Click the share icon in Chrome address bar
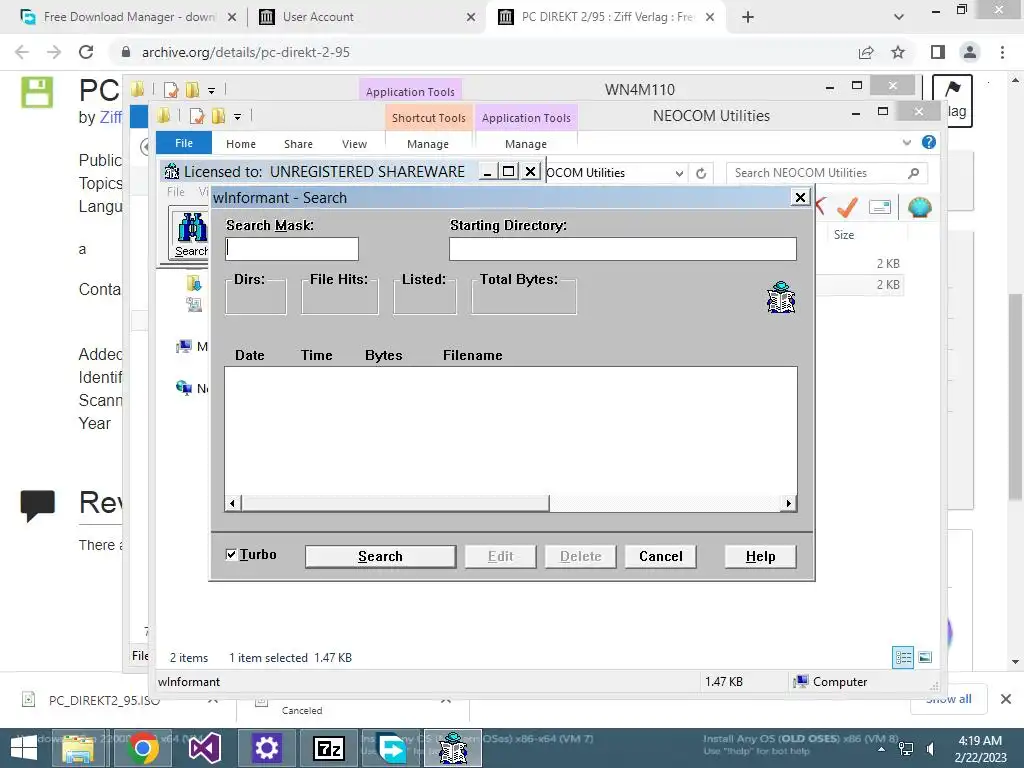 coord(866,52)
